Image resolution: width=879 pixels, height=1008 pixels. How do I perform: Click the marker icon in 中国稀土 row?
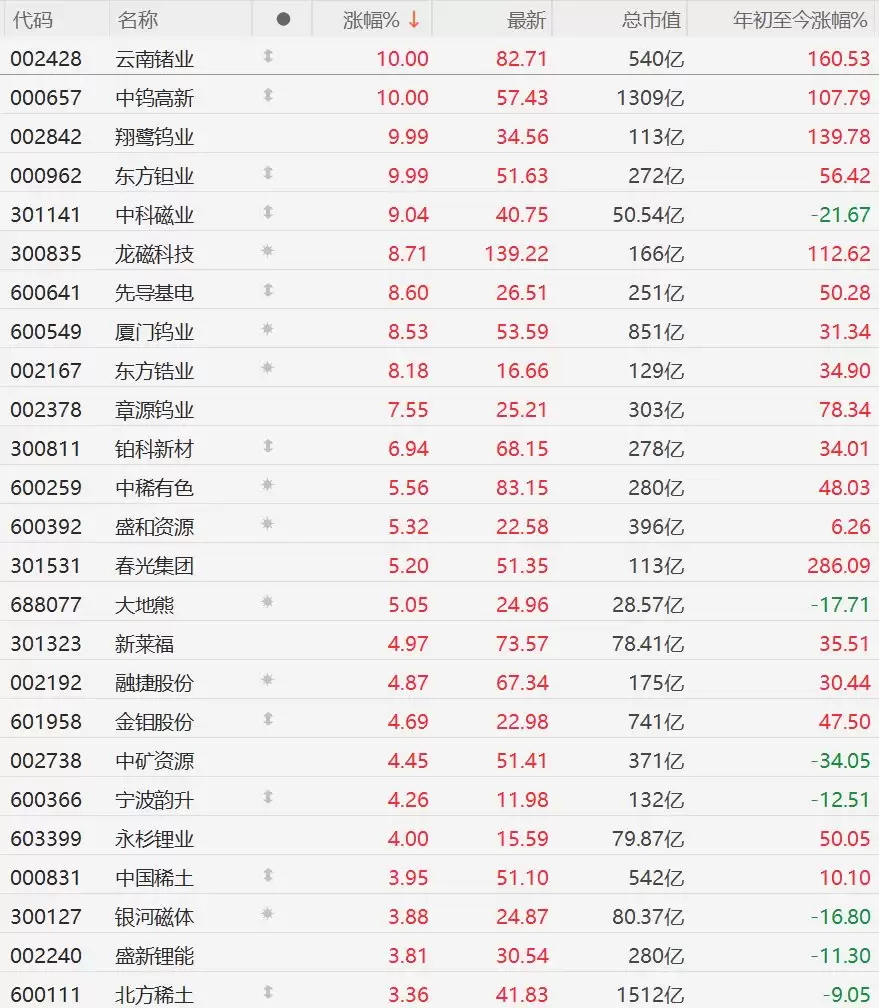268,876
